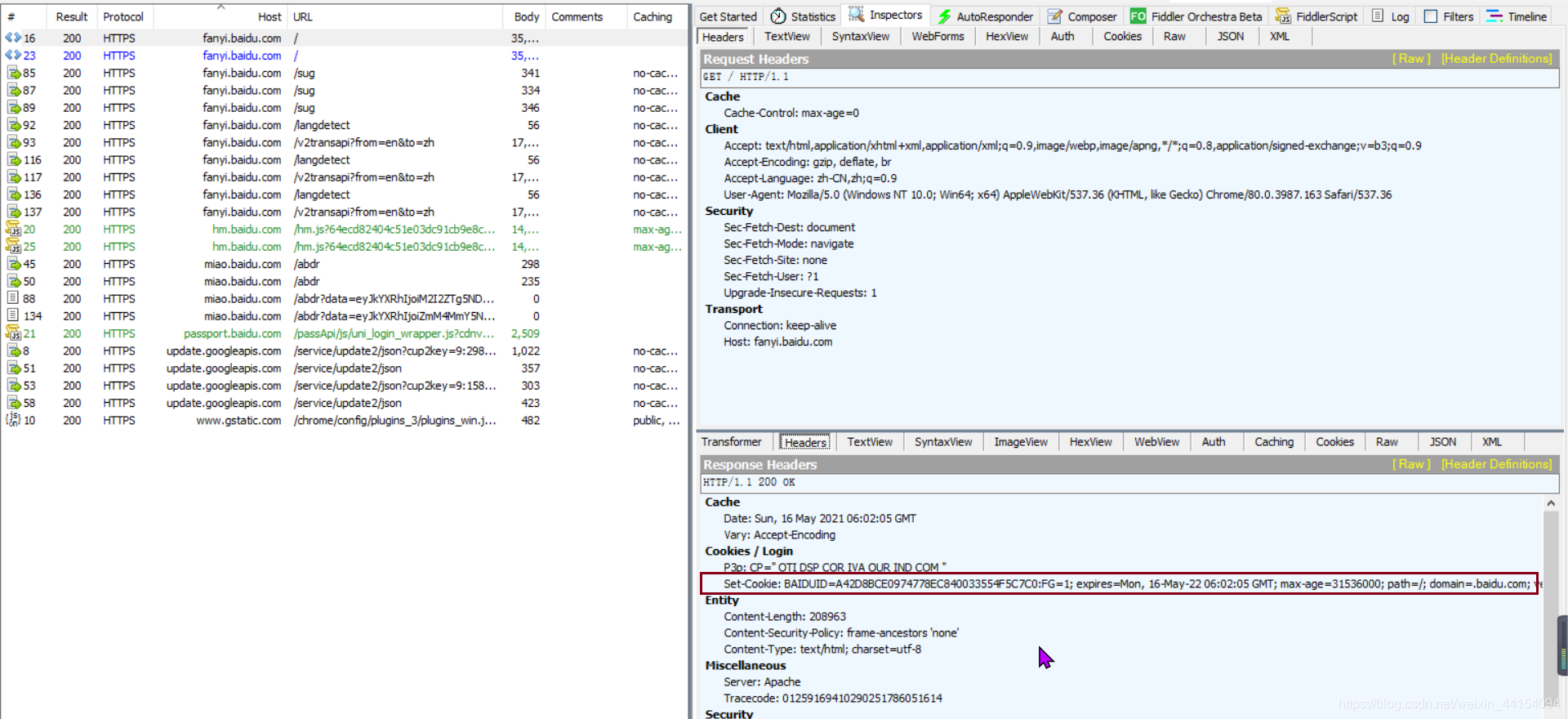Sort sessions by Host column header

tap(220, 16)
